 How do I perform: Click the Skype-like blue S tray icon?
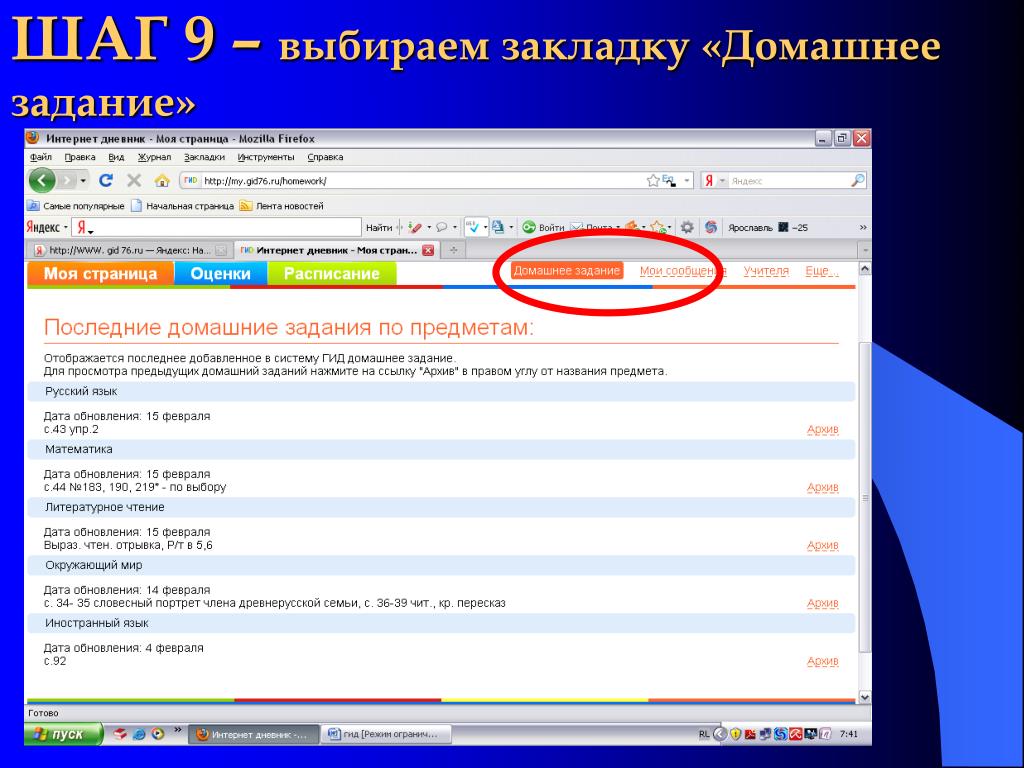(x=780, y=734)
